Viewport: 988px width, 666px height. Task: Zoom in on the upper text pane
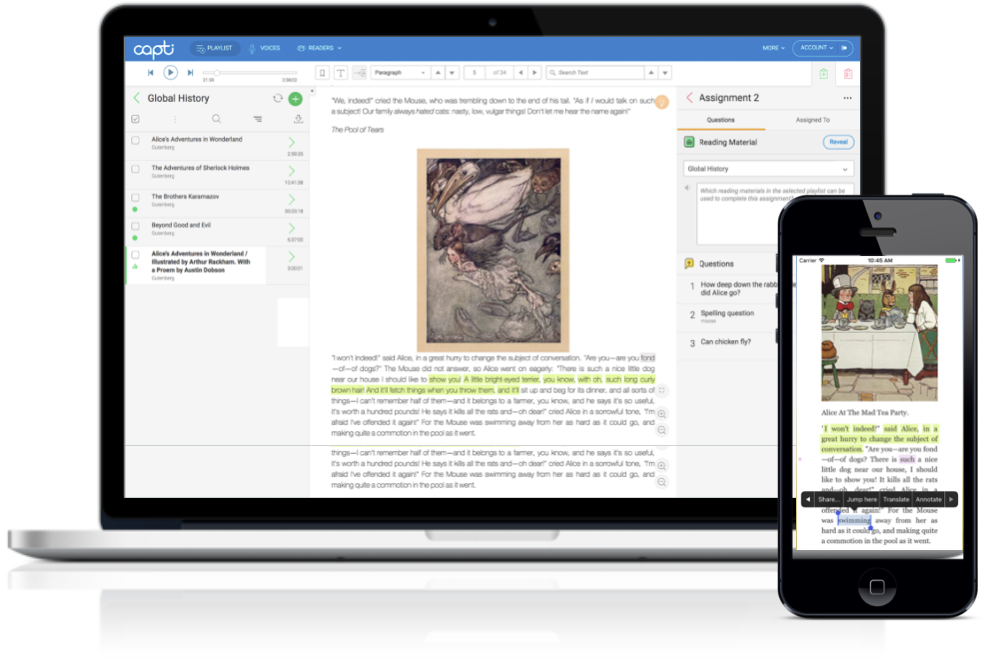tap(662, 414)
